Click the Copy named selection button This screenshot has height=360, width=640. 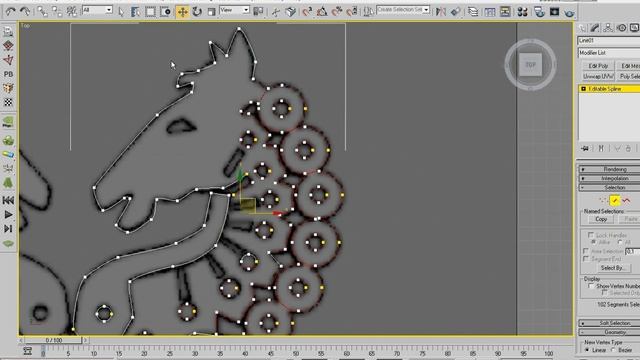pyautogui.click(x=601, y=219)
